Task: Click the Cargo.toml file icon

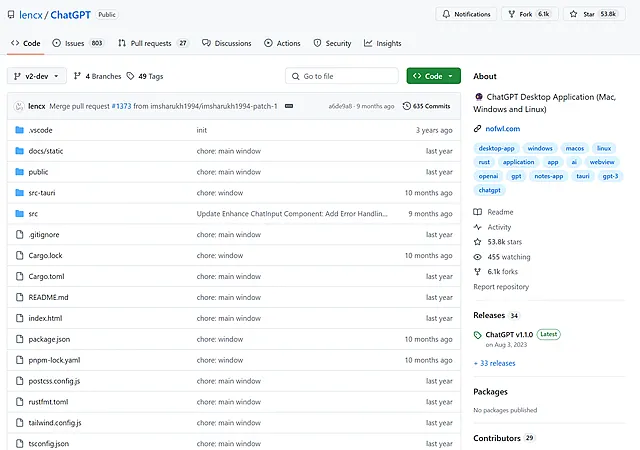Action: click(x=19, y=276)
